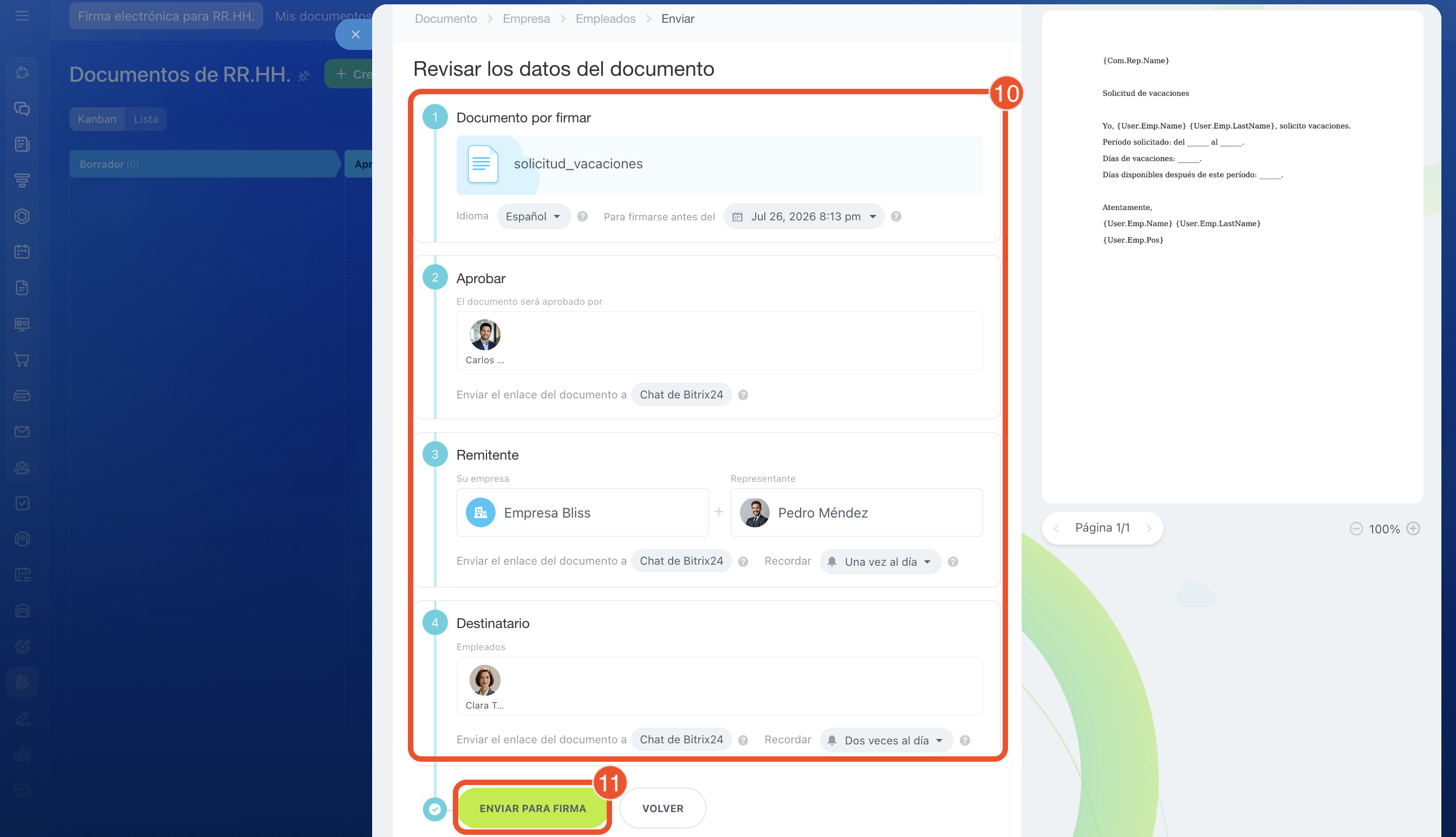Open mail envelope icon in left sidebar
1456x837 pixels.
(x=22, y=431)
